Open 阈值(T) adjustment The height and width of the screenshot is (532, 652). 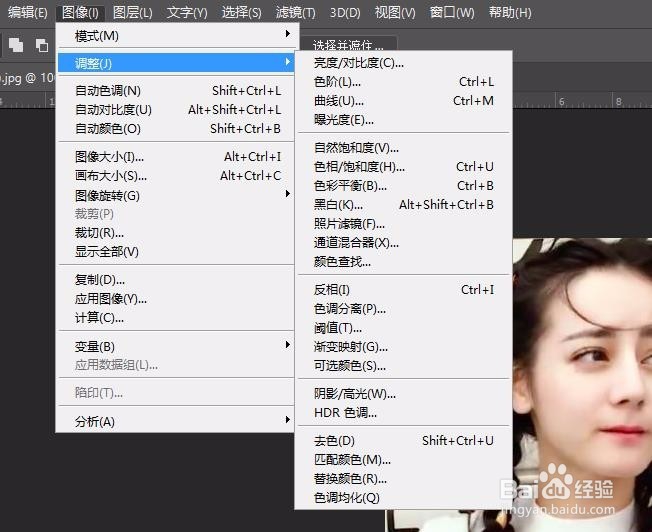(403, 328)
